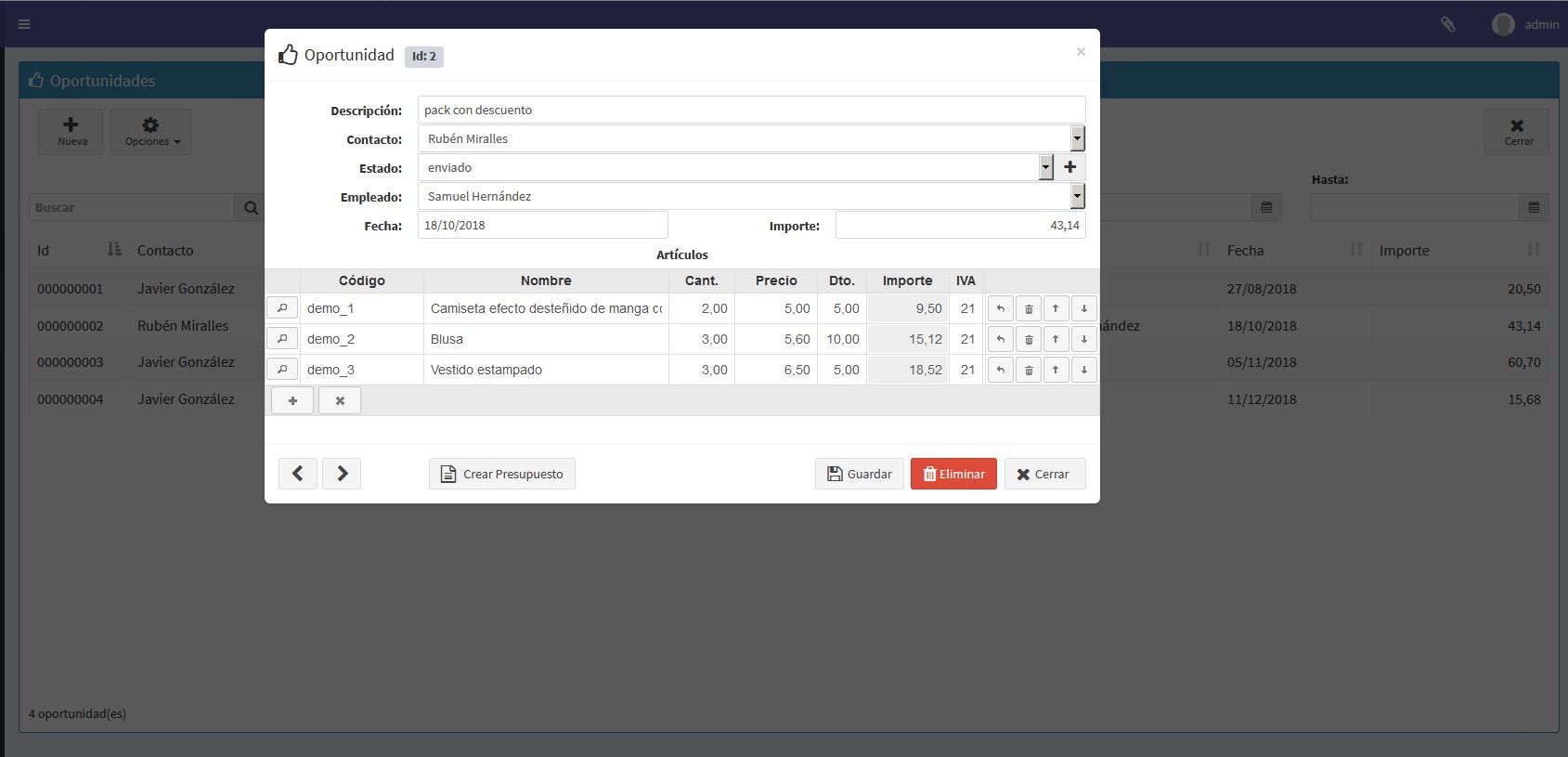The height and width of the screenshot is (757, 1568).
Task: Save with the Guardar button
Action: click(x=860, y=474)
